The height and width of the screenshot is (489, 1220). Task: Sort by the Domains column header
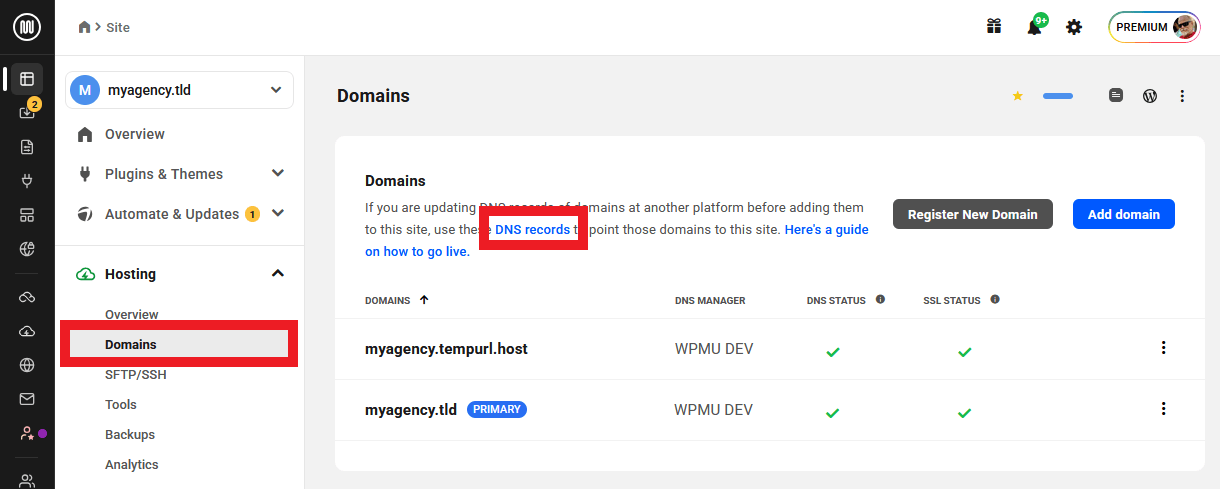click(x=397, y=300)
